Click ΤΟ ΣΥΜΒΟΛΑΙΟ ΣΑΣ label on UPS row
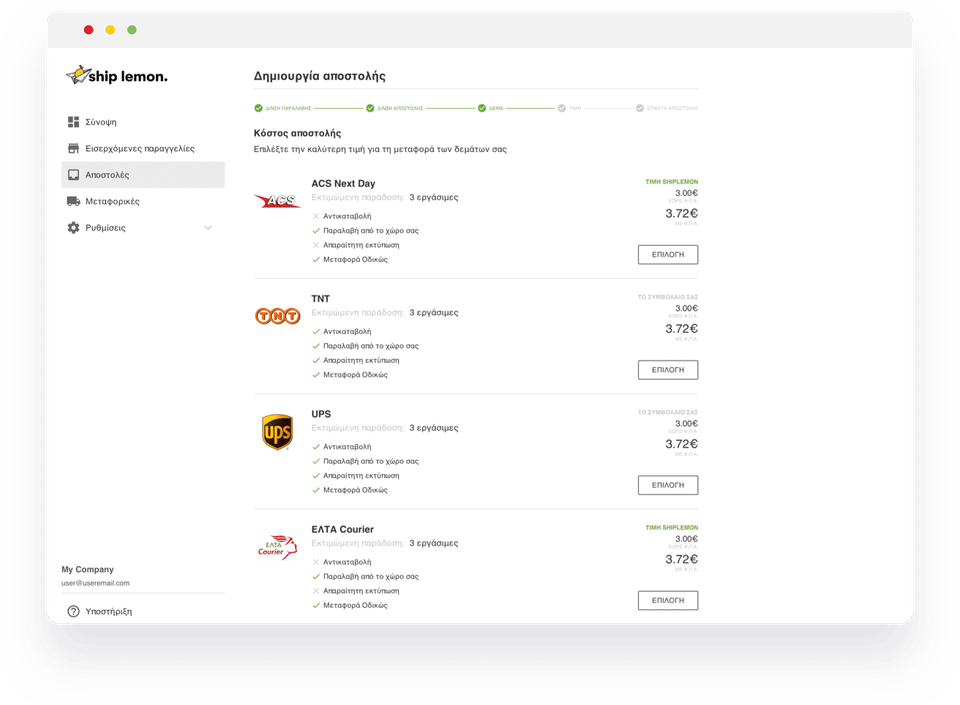The height and width of the screenshot is (705, 960). click(668, 412)
